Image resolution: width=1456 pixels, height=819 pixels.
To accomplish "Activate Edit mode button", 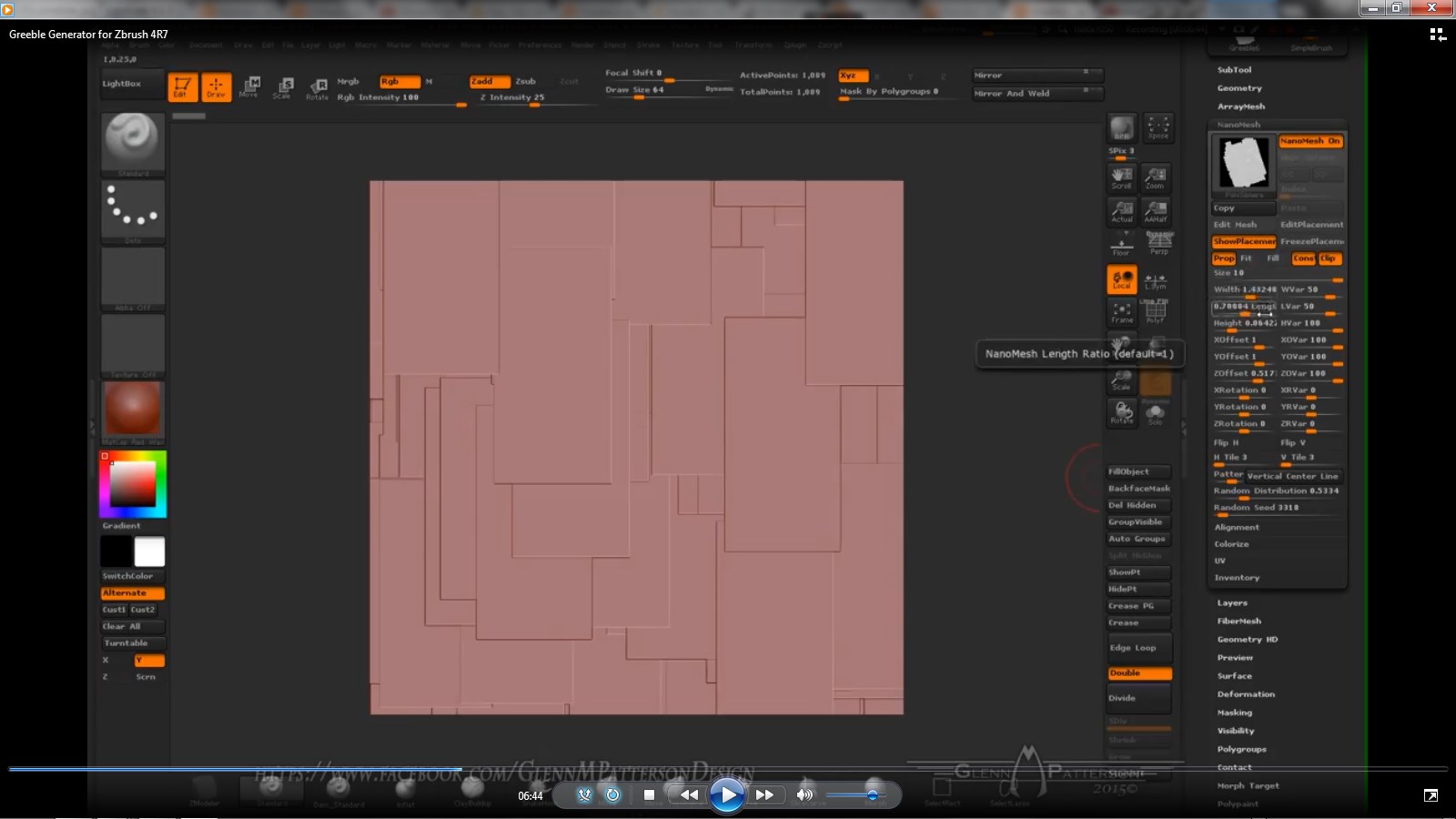I will pos(182,86).
